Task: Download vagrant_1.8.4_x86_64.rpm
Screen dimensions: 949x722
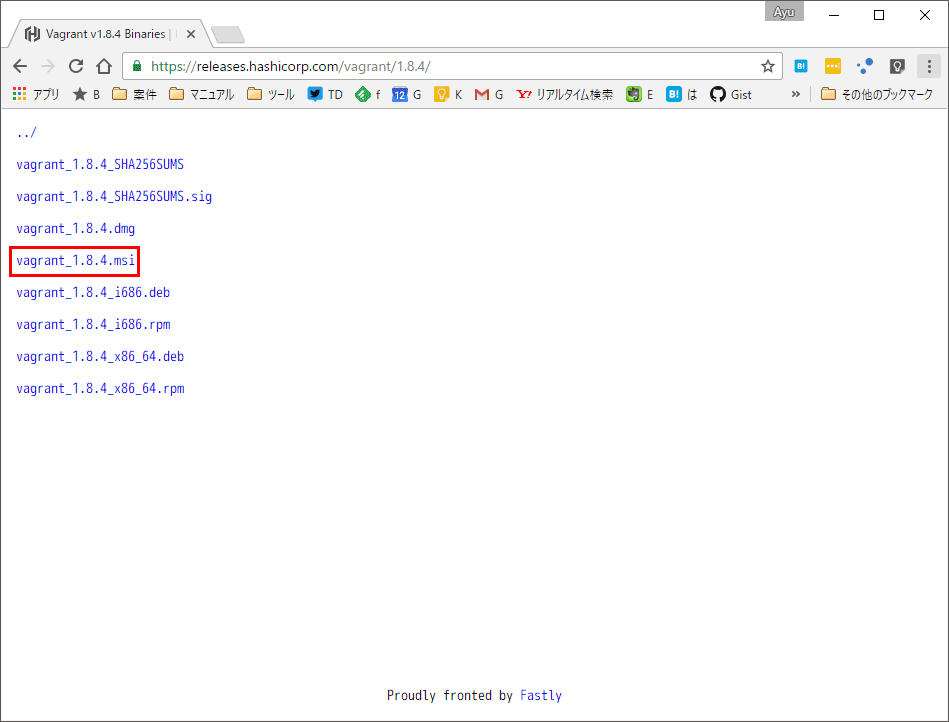Action: tap(100, 389)
